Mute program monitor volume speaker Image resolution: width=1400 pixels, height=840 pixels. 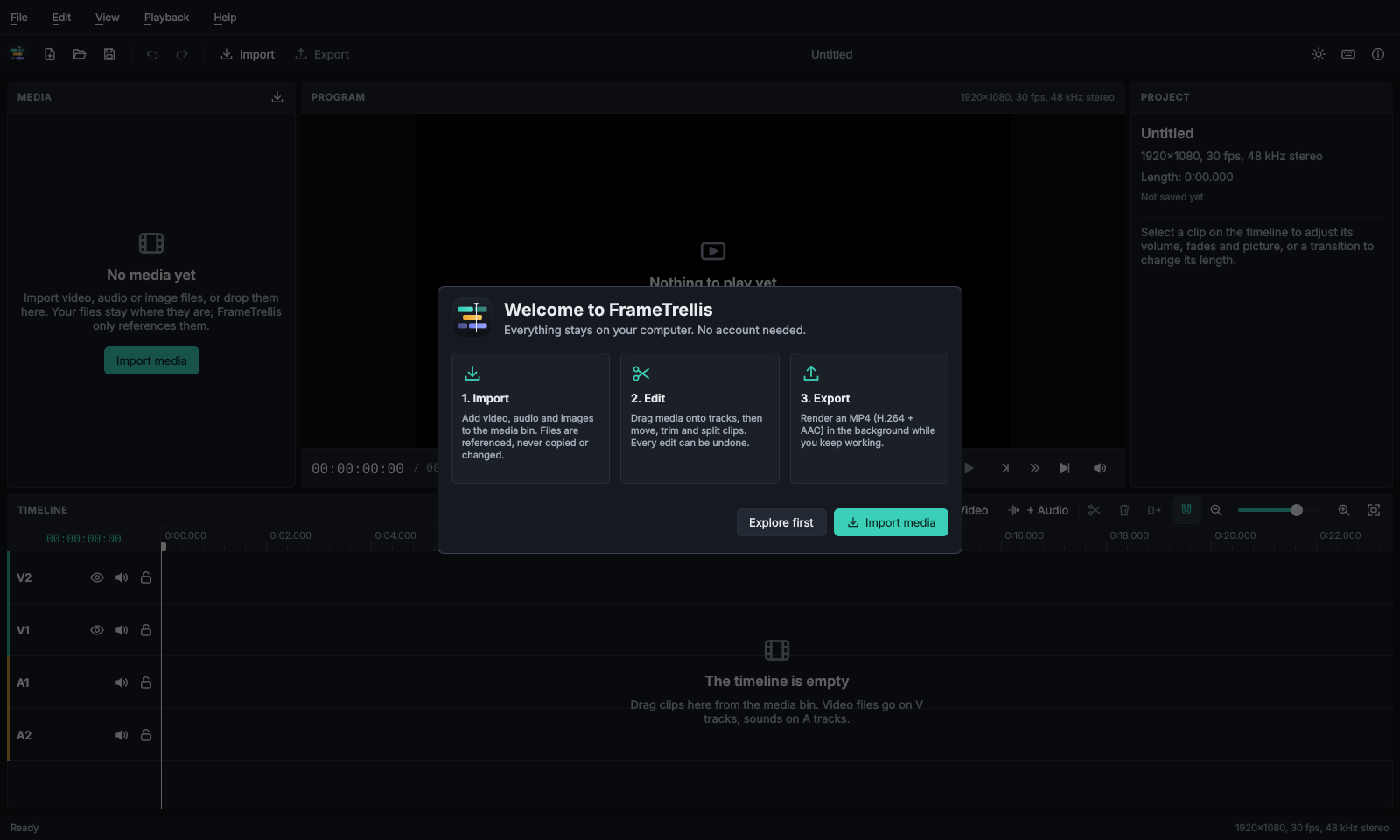[x=1100, y=468]
